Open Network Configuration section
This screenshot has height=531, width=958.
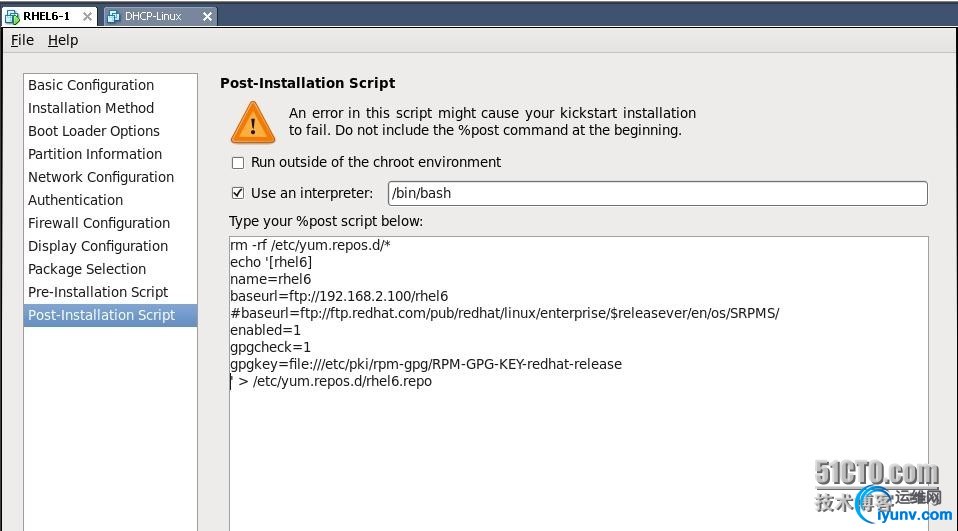coord(101,177)
